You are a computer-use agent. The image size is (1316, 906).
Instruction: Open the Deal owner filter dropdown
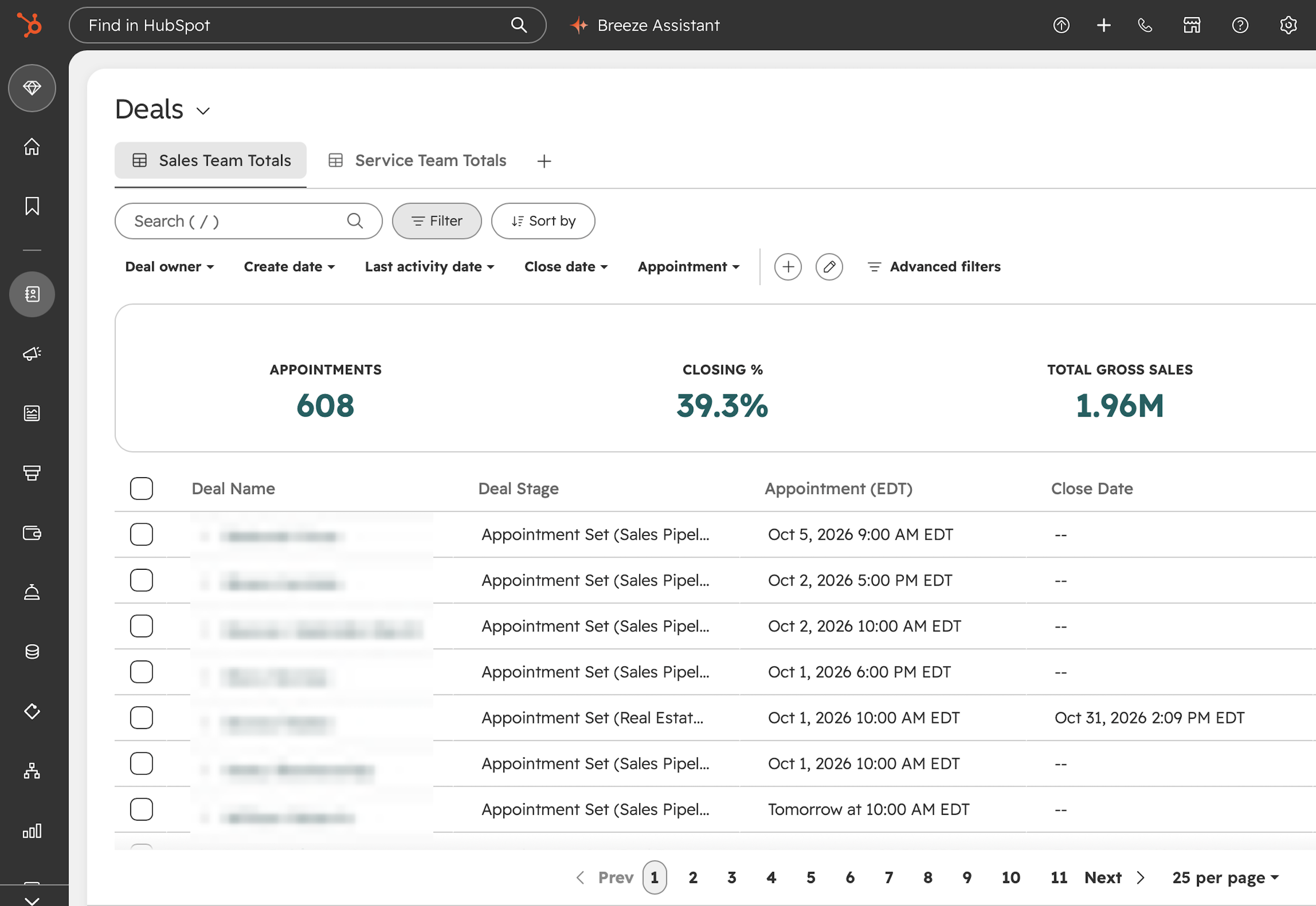(170, 267)
